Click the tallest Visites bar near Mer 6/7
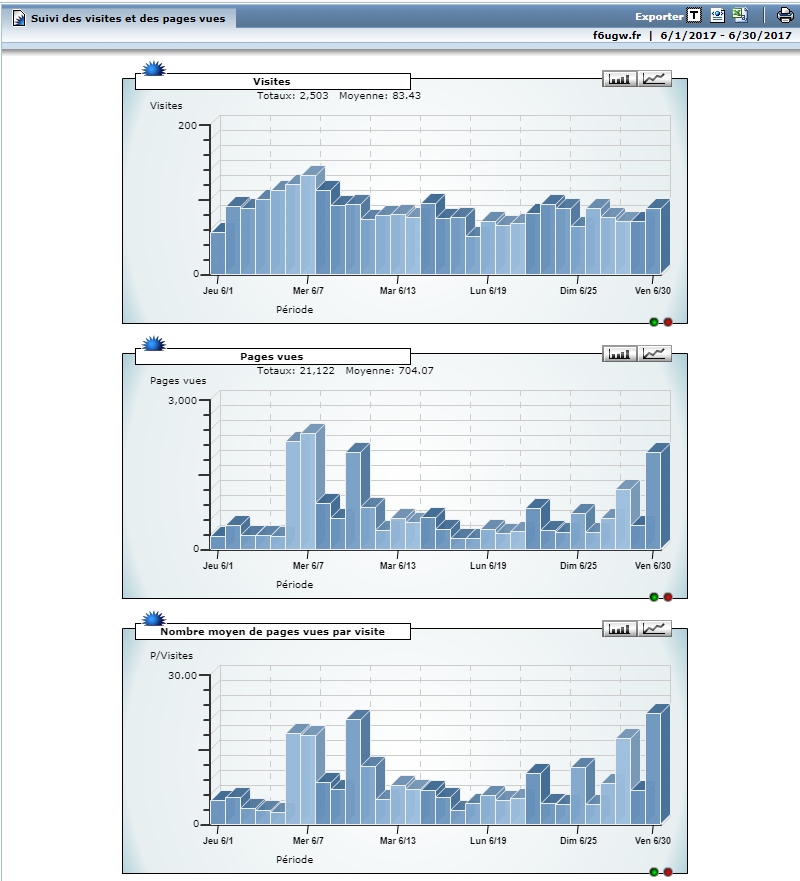The height and width of the screenshot is (881, 800). pos(308,225)
